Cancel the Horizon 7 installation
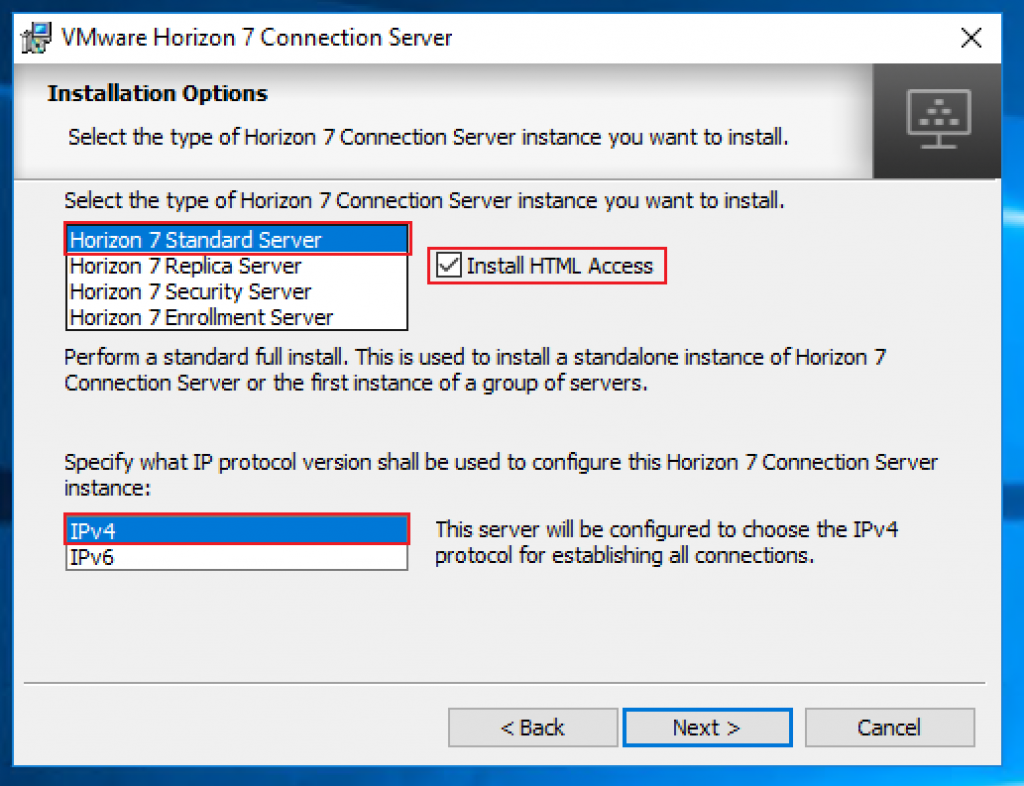 coord(889,727)
